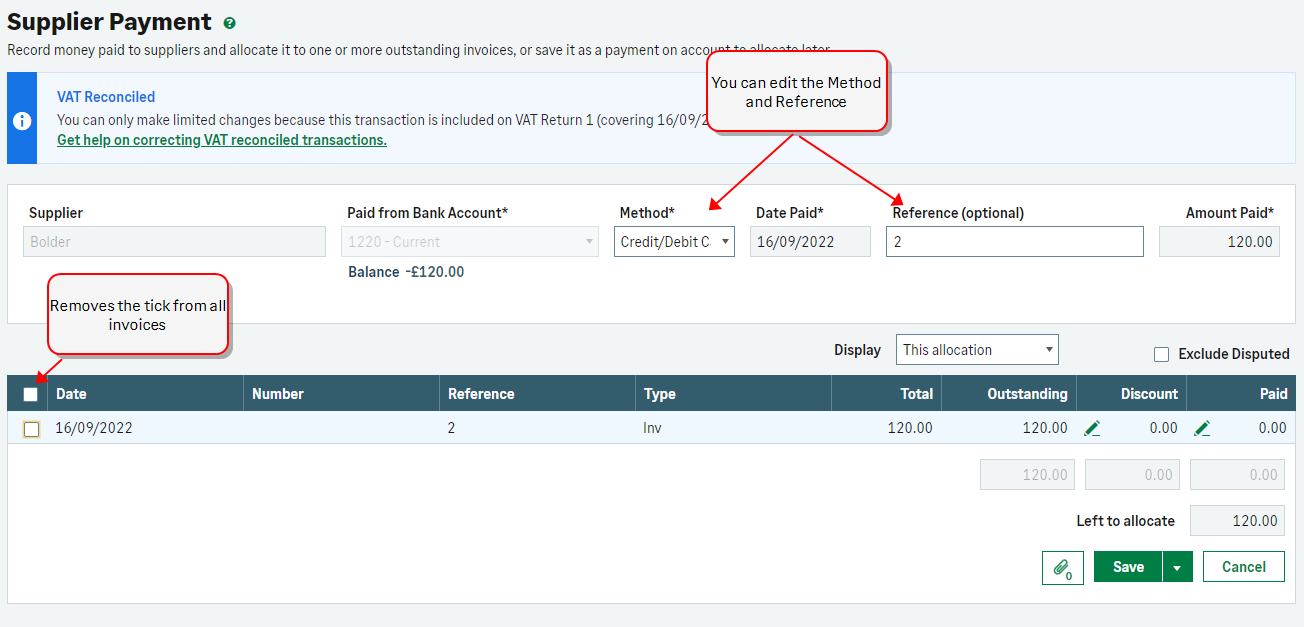Click the Type column header
1304x627 pixels.
click(660, 394)
